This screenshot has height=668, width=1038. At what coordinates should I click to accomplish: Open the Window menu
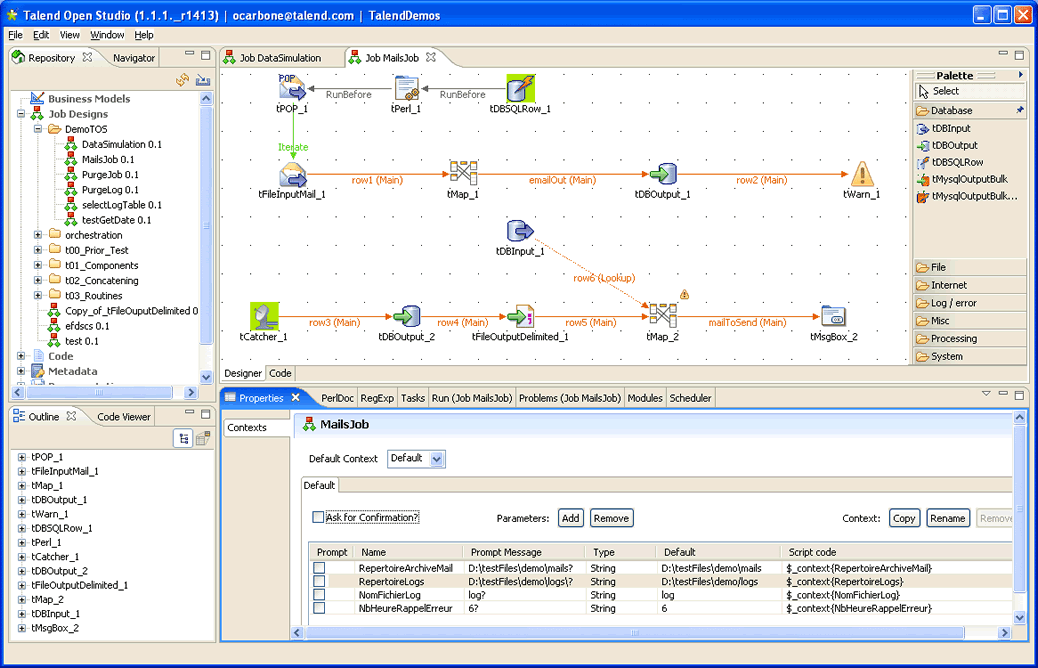[x=107, y=35]
